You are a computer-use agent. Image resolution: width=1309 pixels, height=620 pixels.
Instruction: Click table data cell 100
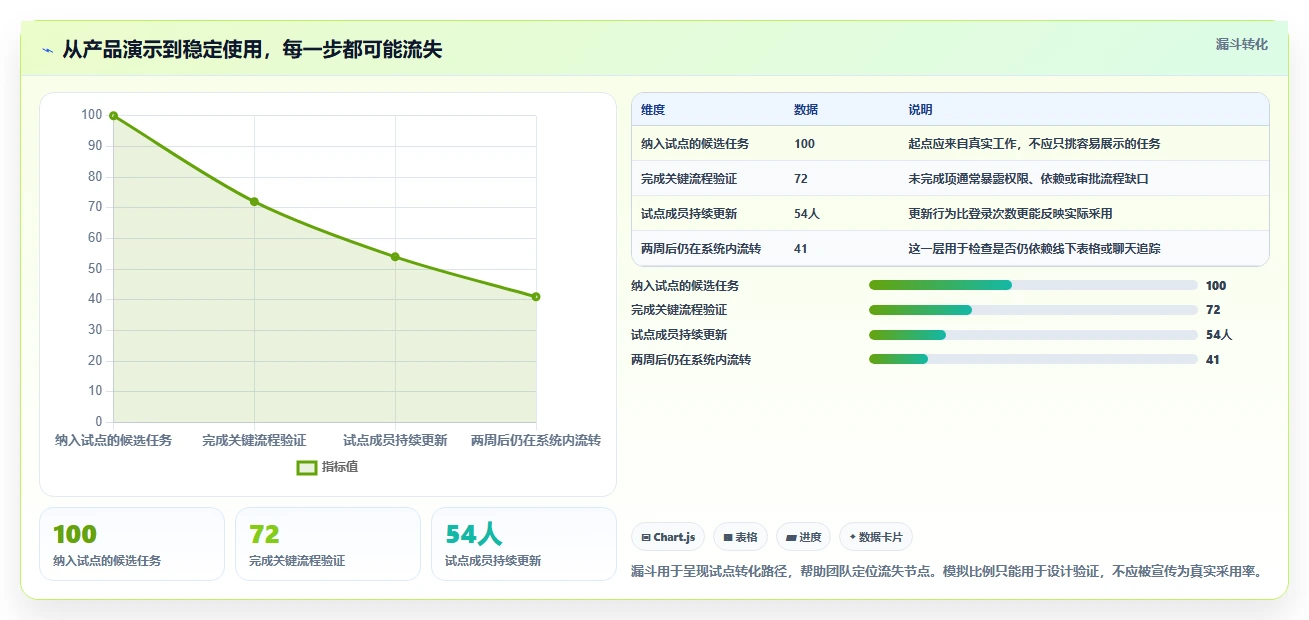(804, 144)
